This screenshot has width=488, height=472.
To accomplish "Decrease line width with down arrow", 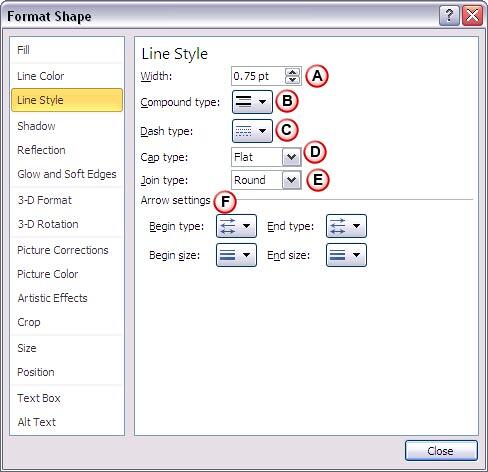I will tap(292, 80).
